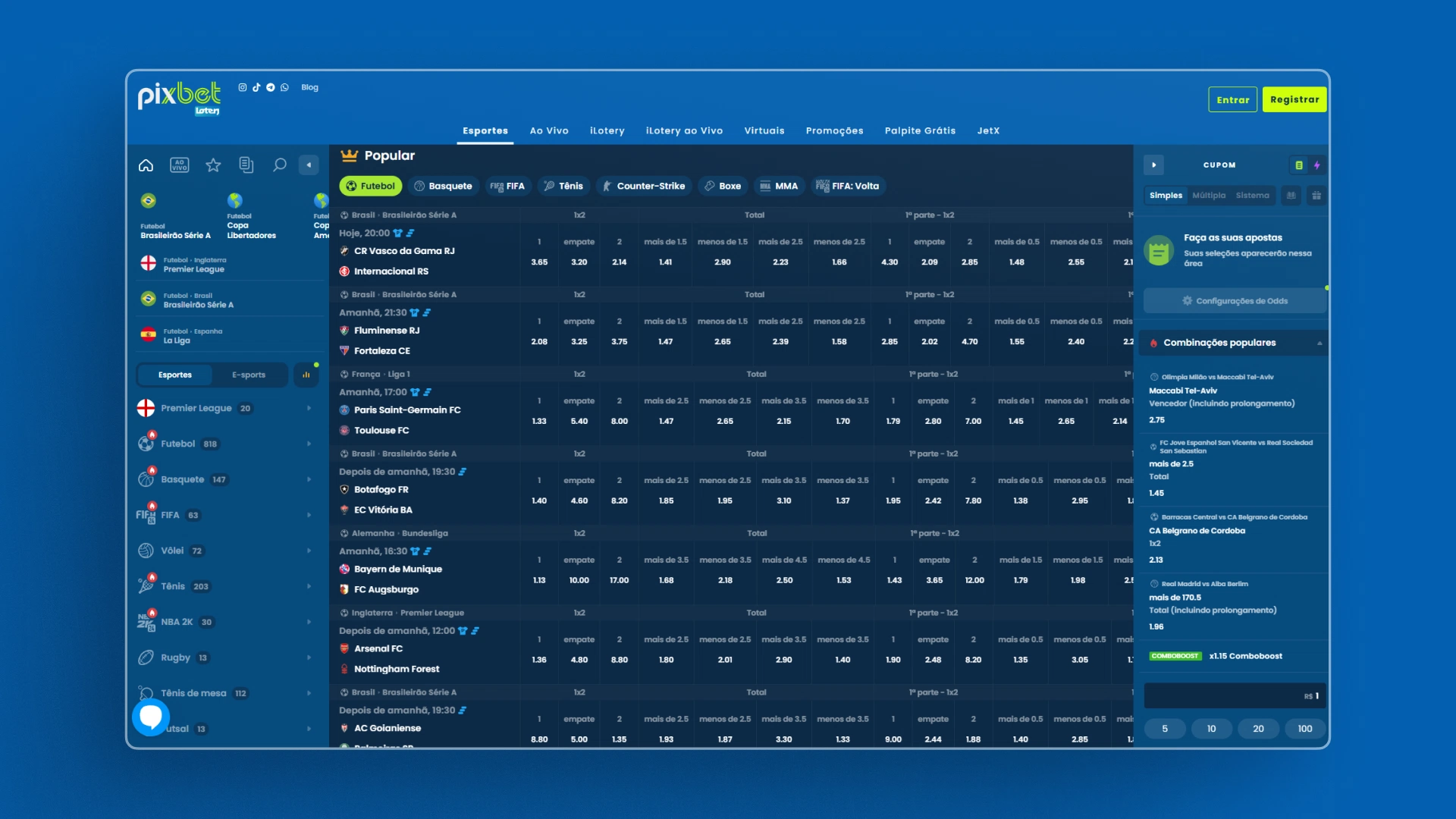Open the Promoções main tab
The image size is (1456, 819).
834,130
